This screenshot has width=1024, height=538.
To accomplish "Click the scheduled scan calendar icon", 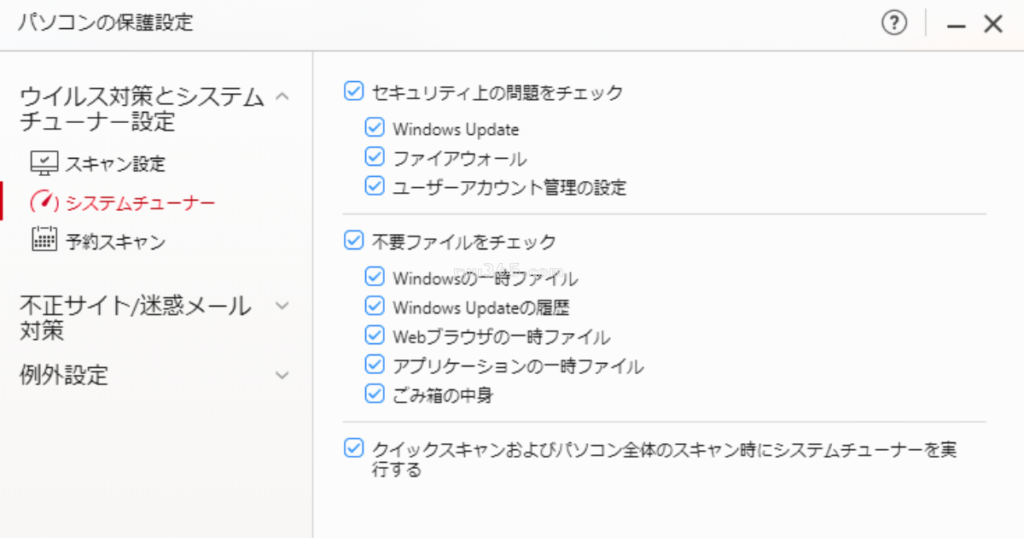I will pos(44,240).
